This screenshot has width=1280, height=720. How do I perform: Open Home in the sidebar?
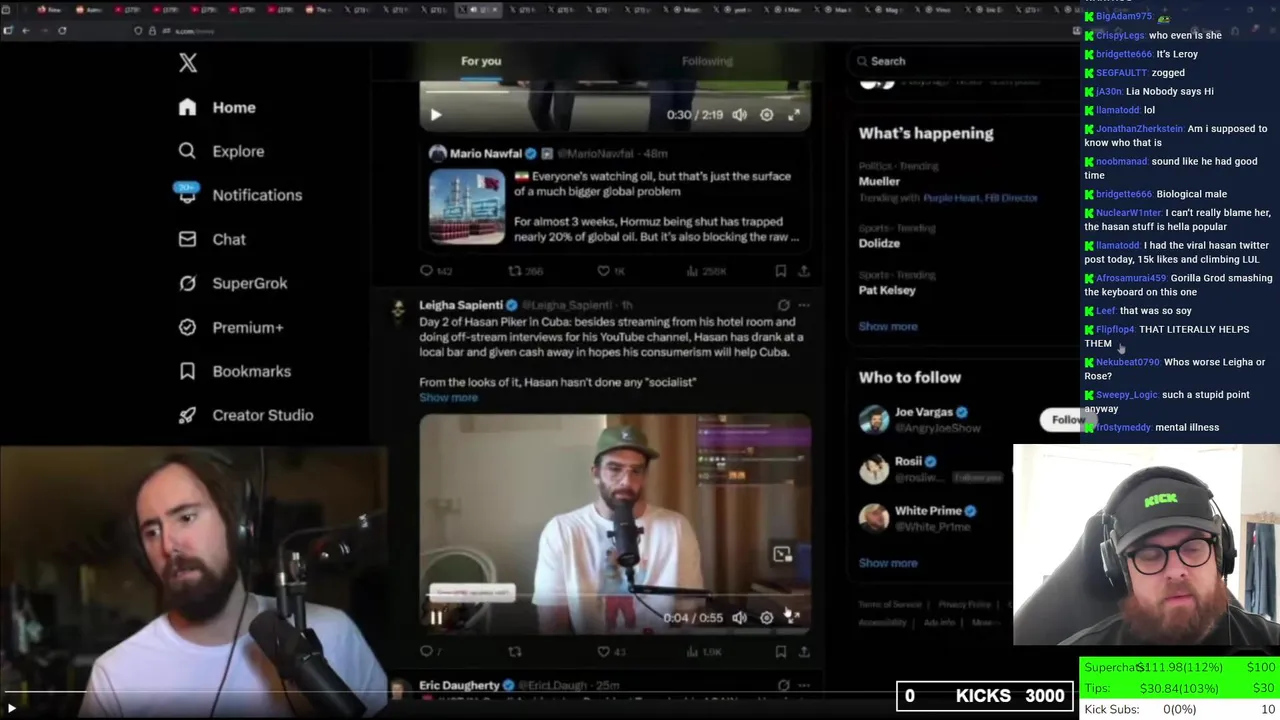click(x=217, y=107)
